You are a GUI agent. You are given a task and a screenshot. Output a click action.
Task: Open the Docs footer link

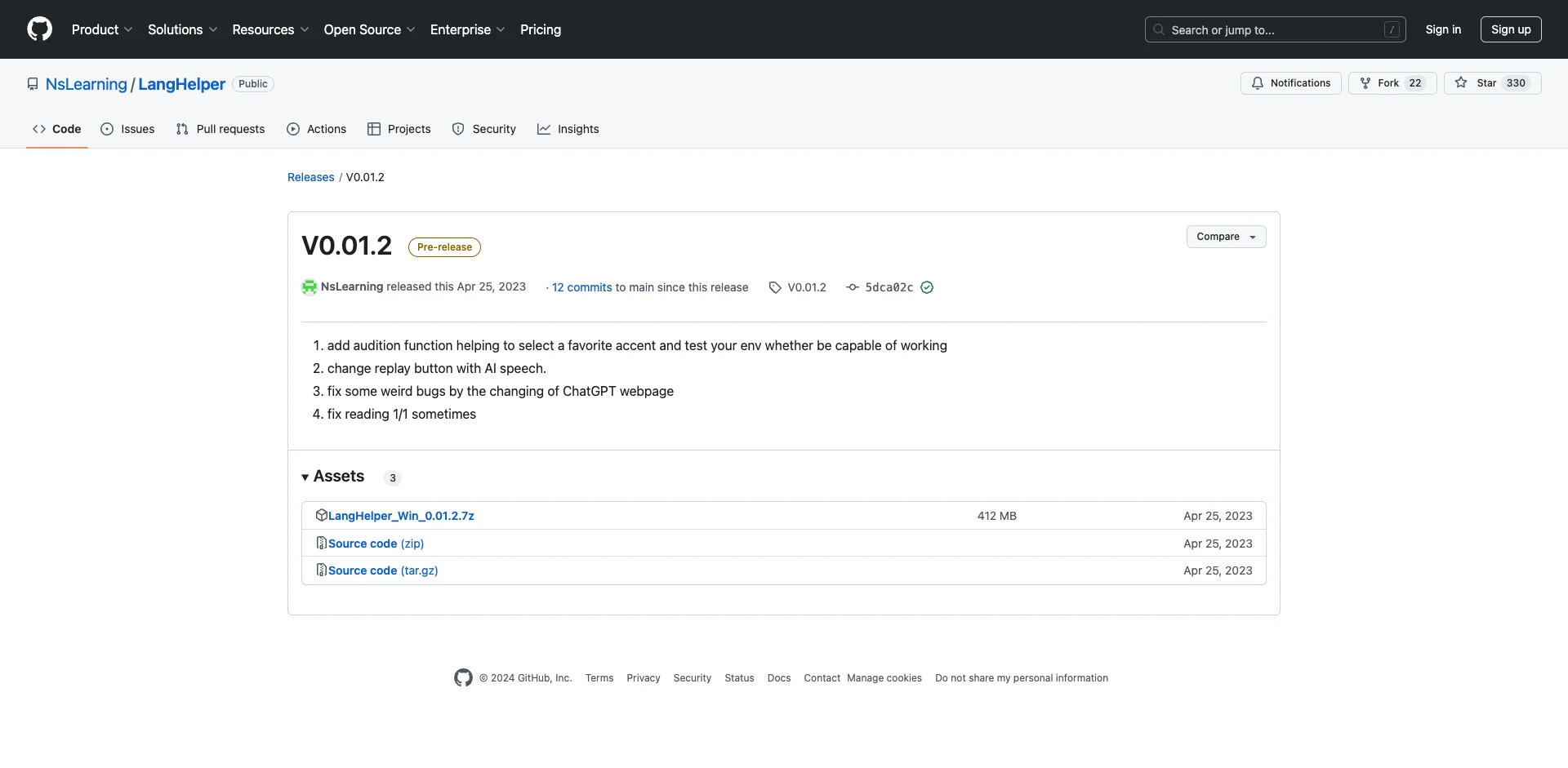[x=779, y=678]
